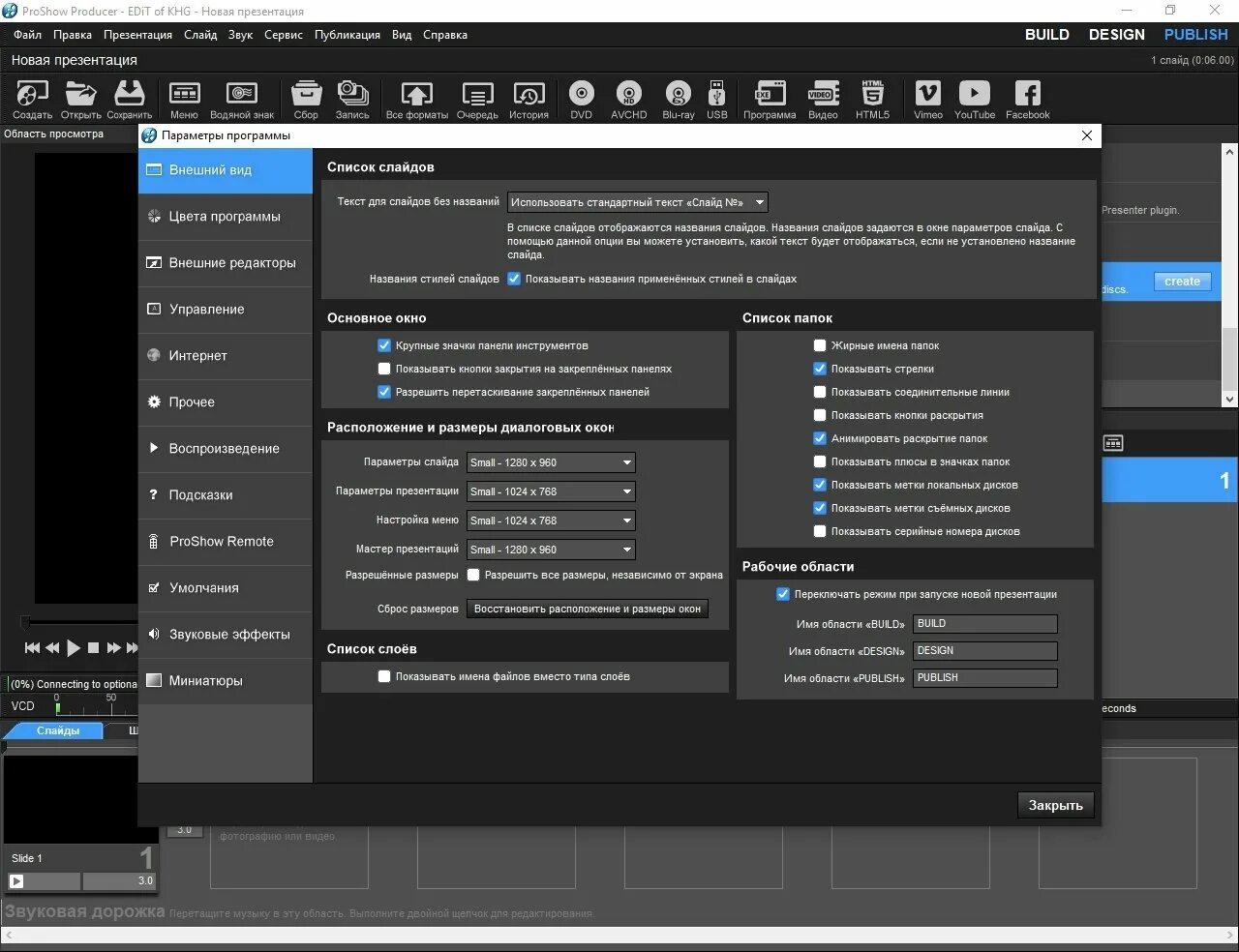Click Восстановить расположение и размеры окон
1239x952 pixels.
(x=588, y=609)
